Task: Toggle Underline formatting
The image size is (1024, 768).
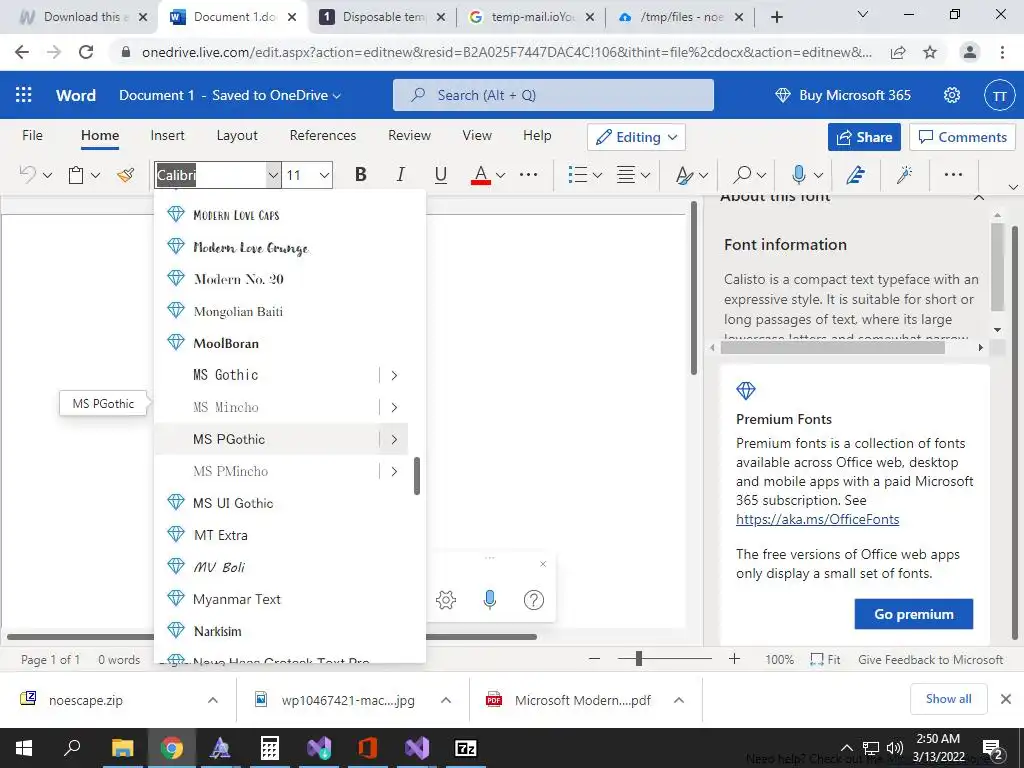Action: pyautogui.click(x=441, y=174)
